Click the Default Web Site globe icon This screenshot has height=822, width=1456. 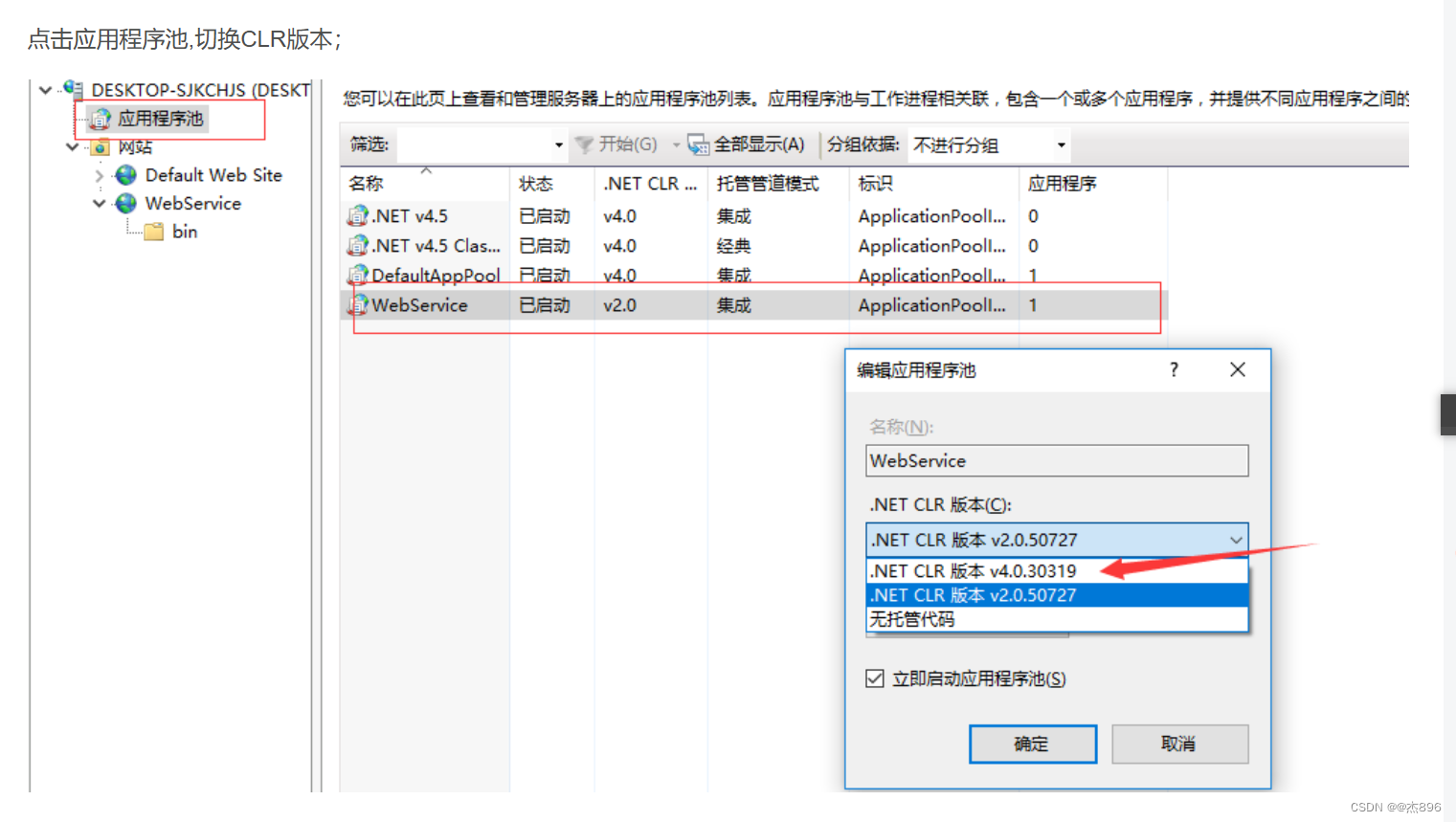pos(125,174)
